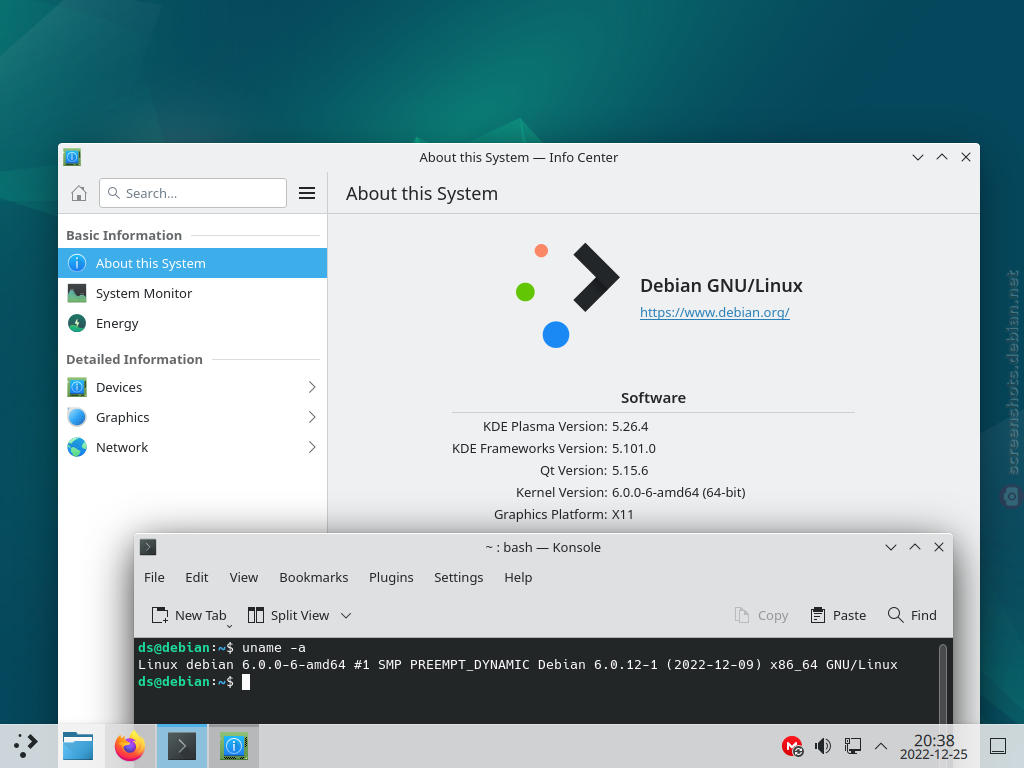Open the https://www.debian.org/ link
Viewport: 1024px width, 768px height.
click(x=714, y=312)
